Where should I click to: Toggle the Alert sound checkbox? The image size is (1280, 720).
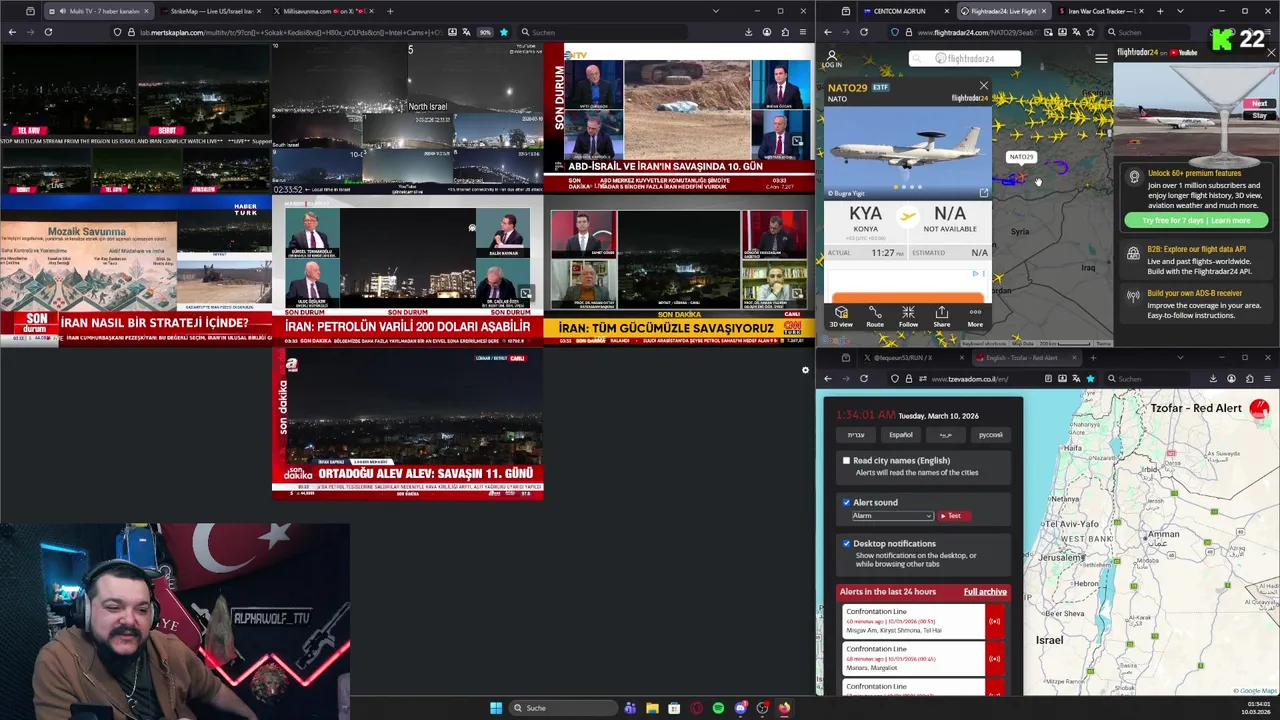point(846,502)
